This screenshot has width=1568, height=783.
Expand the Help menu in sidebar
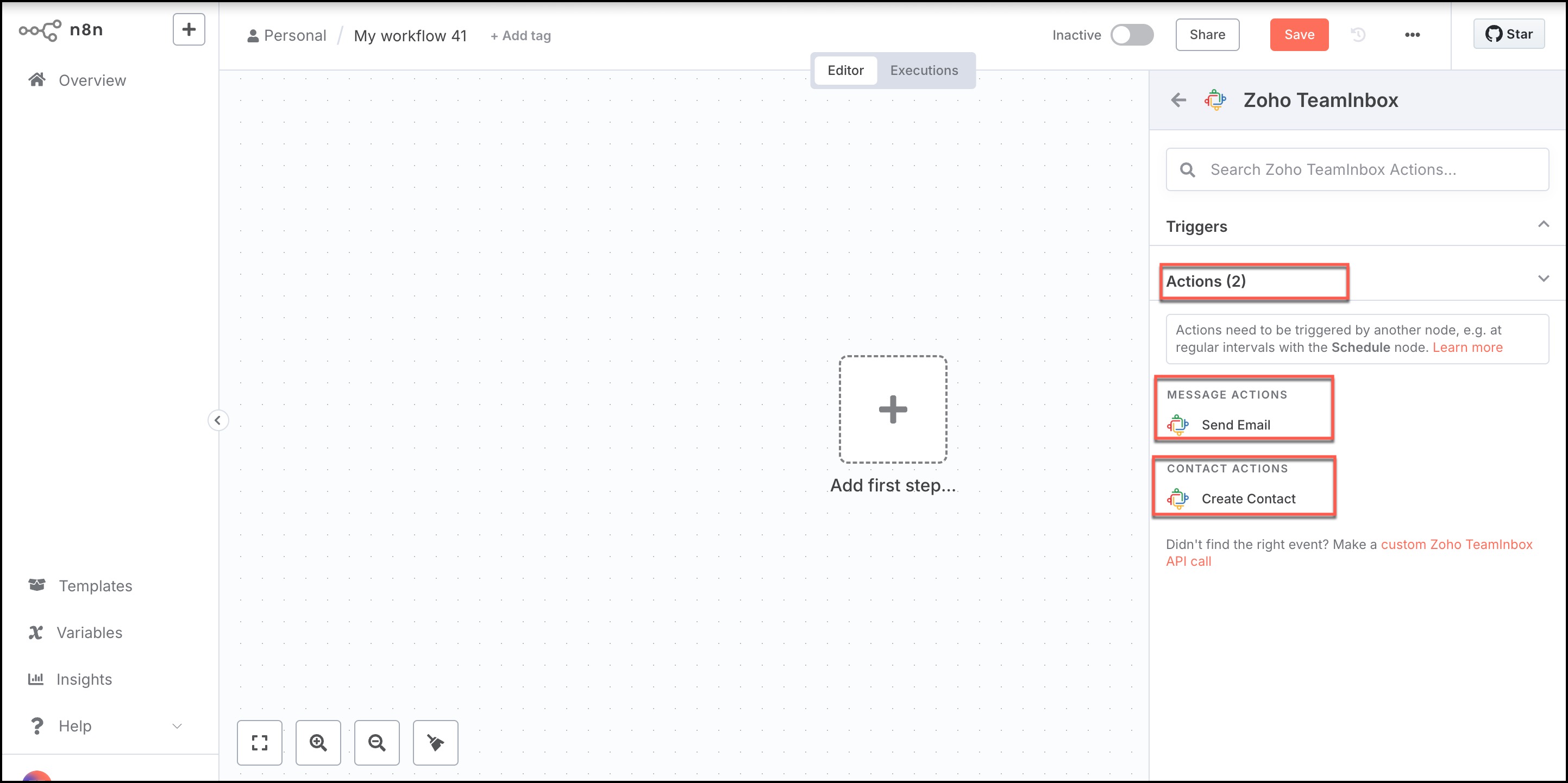point(177,726)
